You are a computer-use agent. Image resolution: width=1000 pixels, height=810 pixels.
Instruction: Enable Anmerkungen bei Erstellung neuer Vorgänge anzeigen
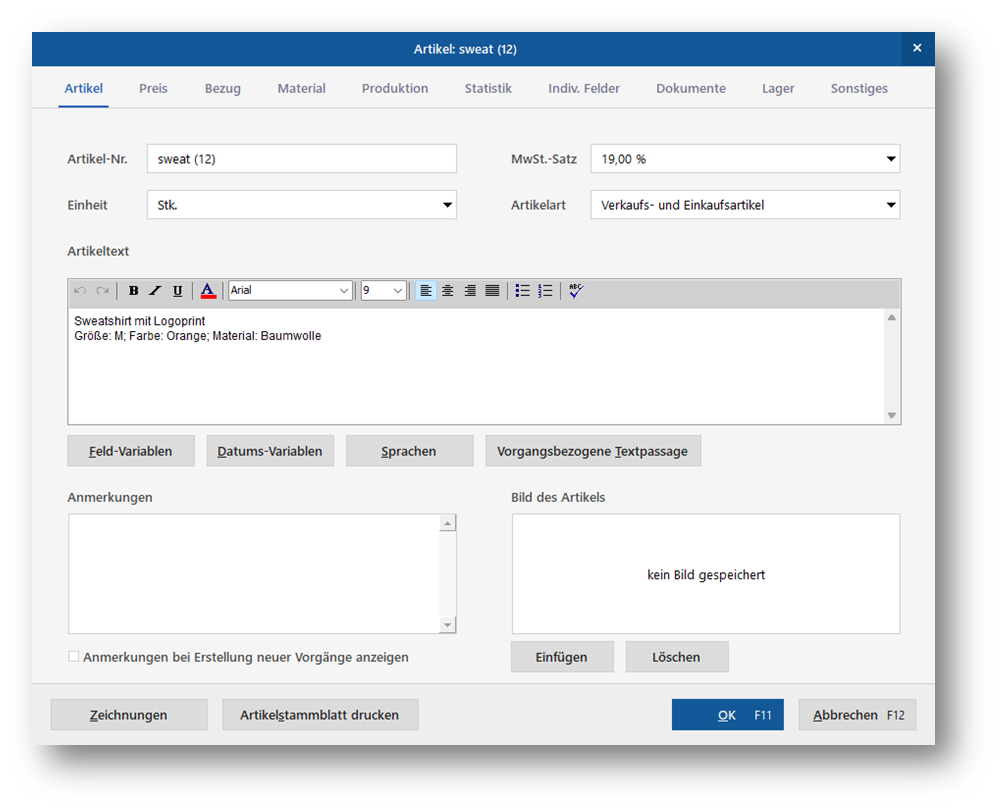click(74, 657)
